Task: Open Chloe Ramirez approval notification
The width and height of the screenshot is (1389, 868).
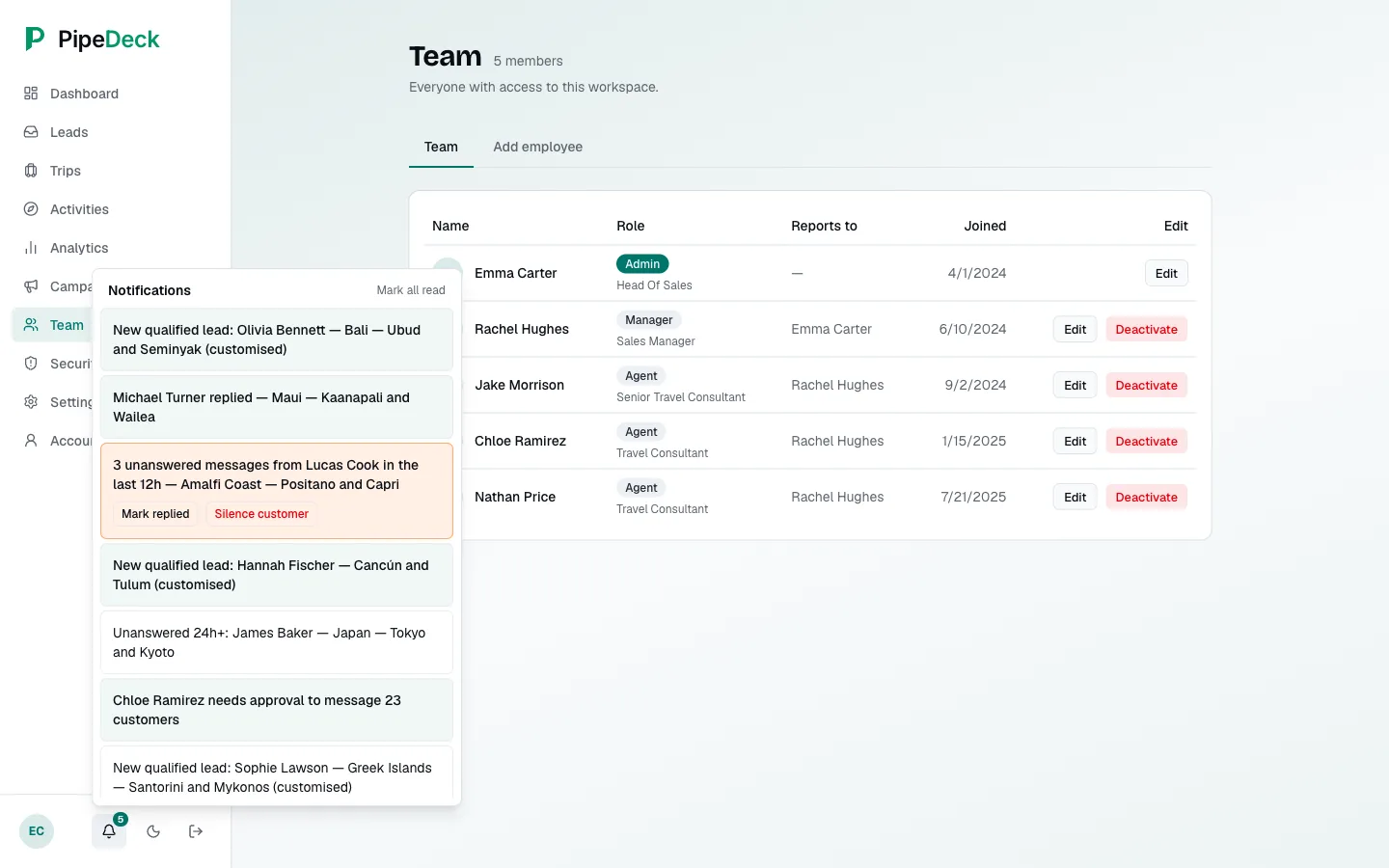Action: click(x=277, y=710)
